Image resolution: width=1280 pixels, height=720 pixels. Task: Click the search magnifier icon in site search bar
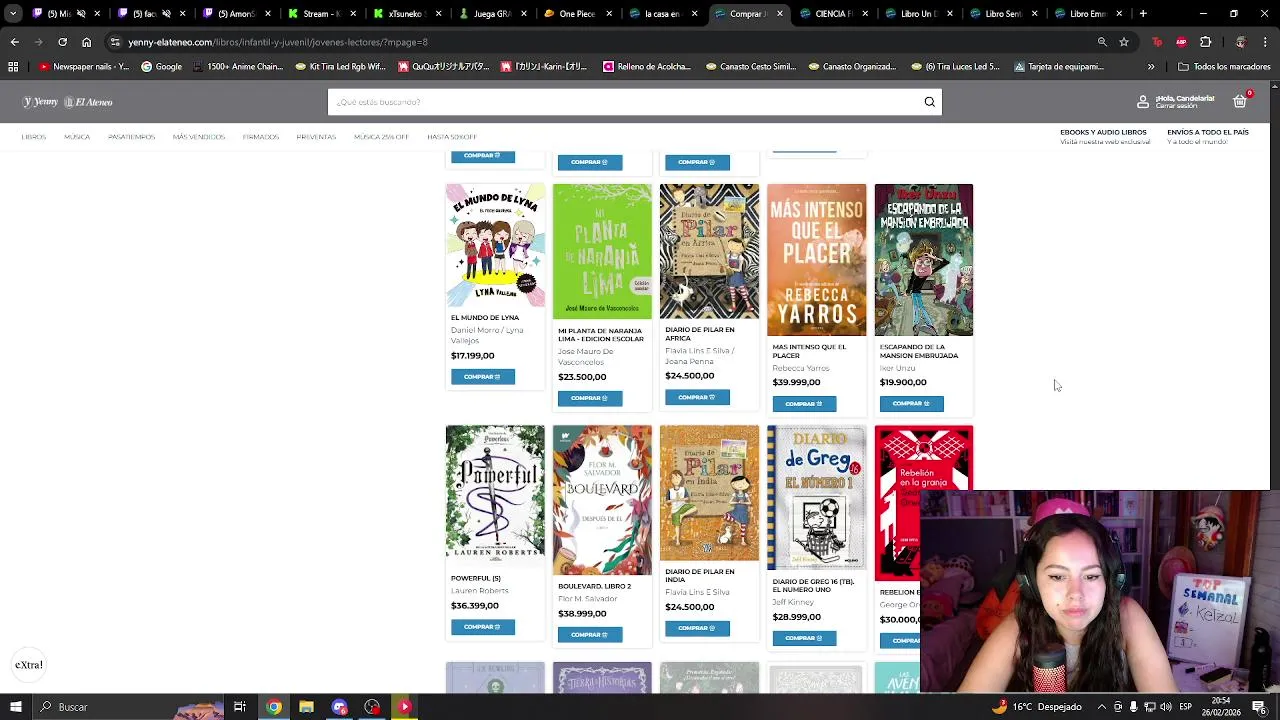point(929,102)
